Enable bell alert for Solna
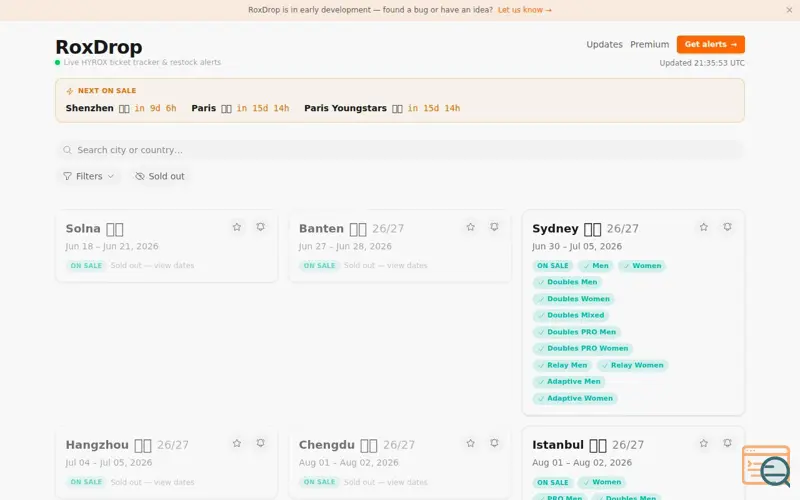The width and height of the screenshot is (800, 500). (x=261, y=227)
